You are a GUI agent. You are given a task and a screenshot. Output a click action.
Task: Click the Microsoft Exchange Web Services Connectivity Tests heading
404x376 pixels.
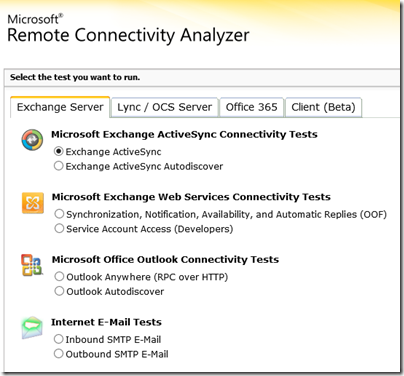(191, 197)
